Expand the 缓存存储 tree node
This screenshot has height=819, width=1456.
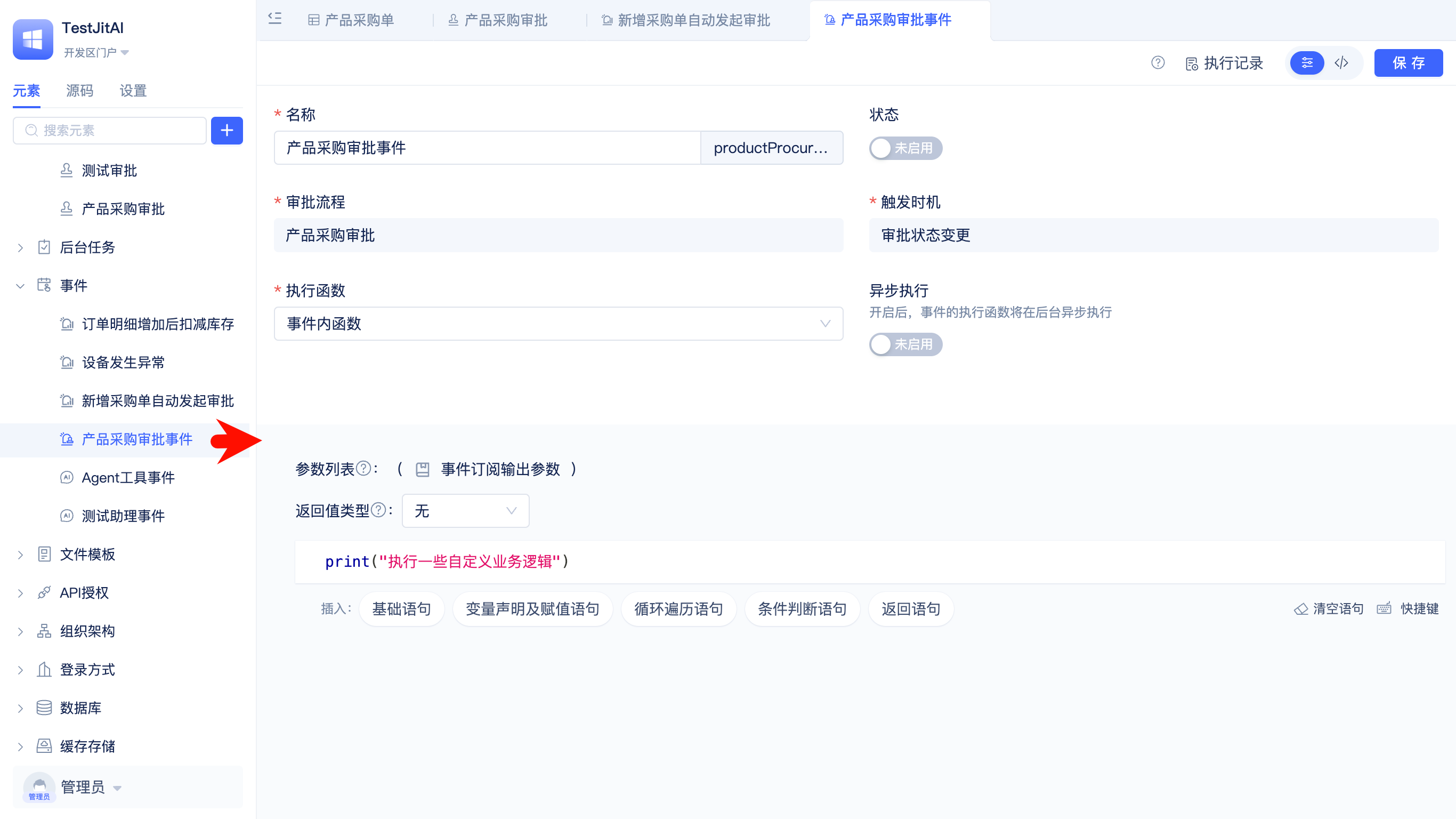(x=20, y=746)
